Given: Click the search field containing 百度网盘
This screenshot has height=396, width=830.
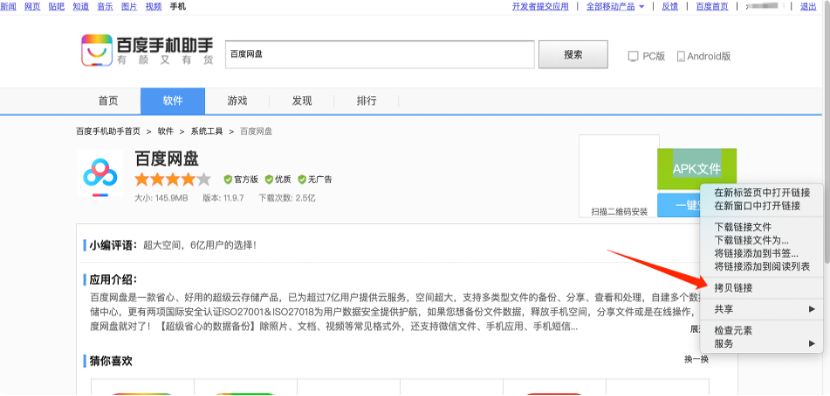Looking at the screenshot, I should tap(380, 54).
